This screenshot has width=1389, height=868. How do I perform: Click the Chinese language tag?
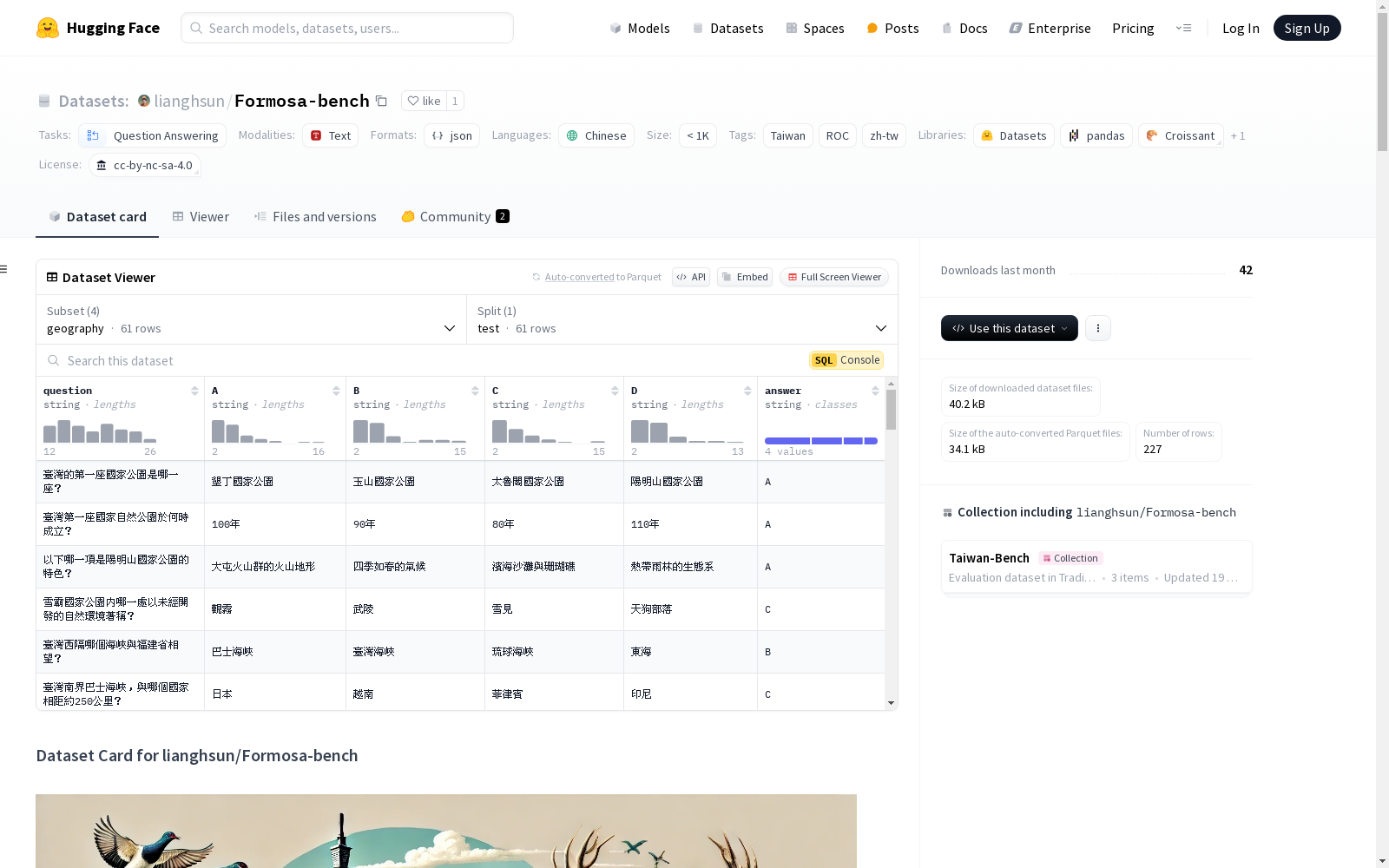point(596,135)
